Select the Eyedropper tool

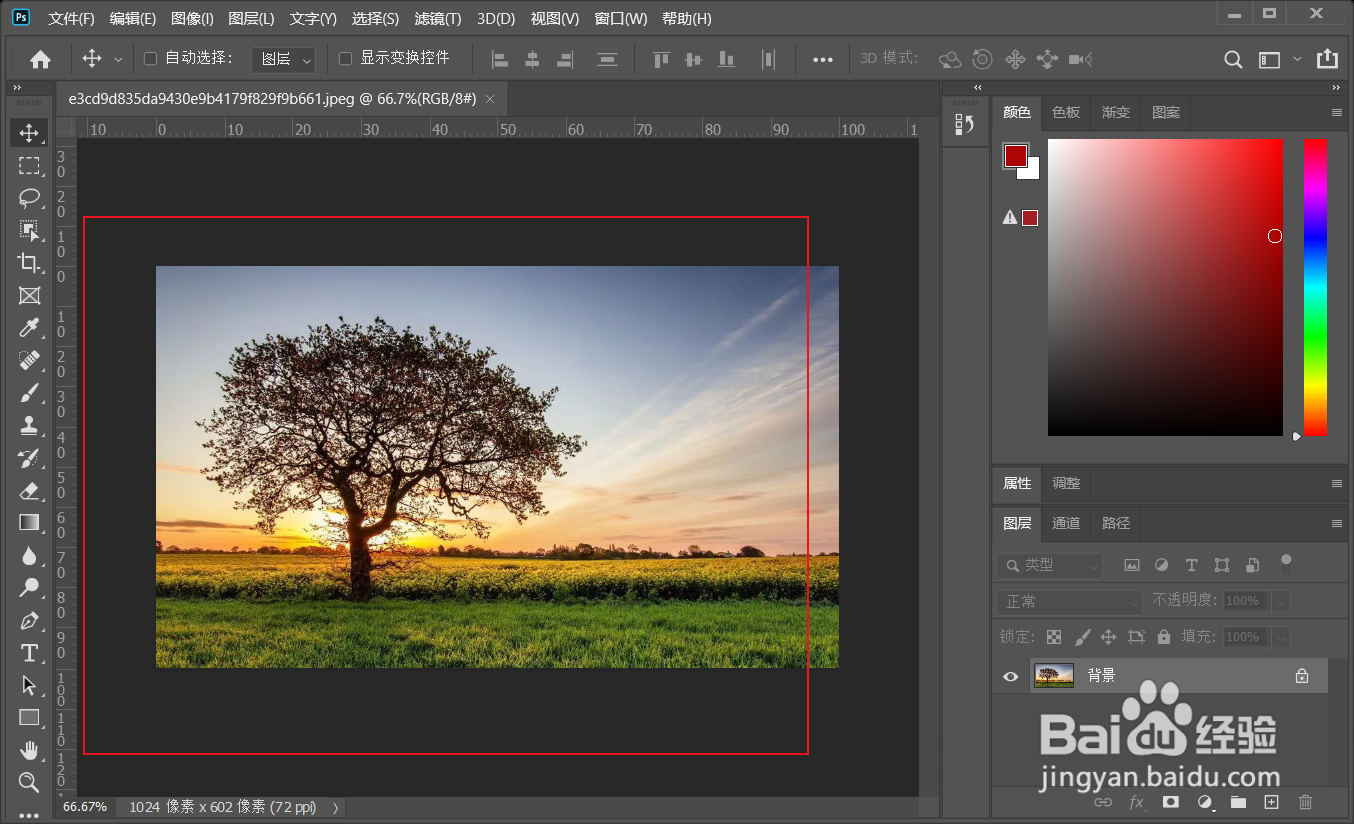(x=29, y=328)
